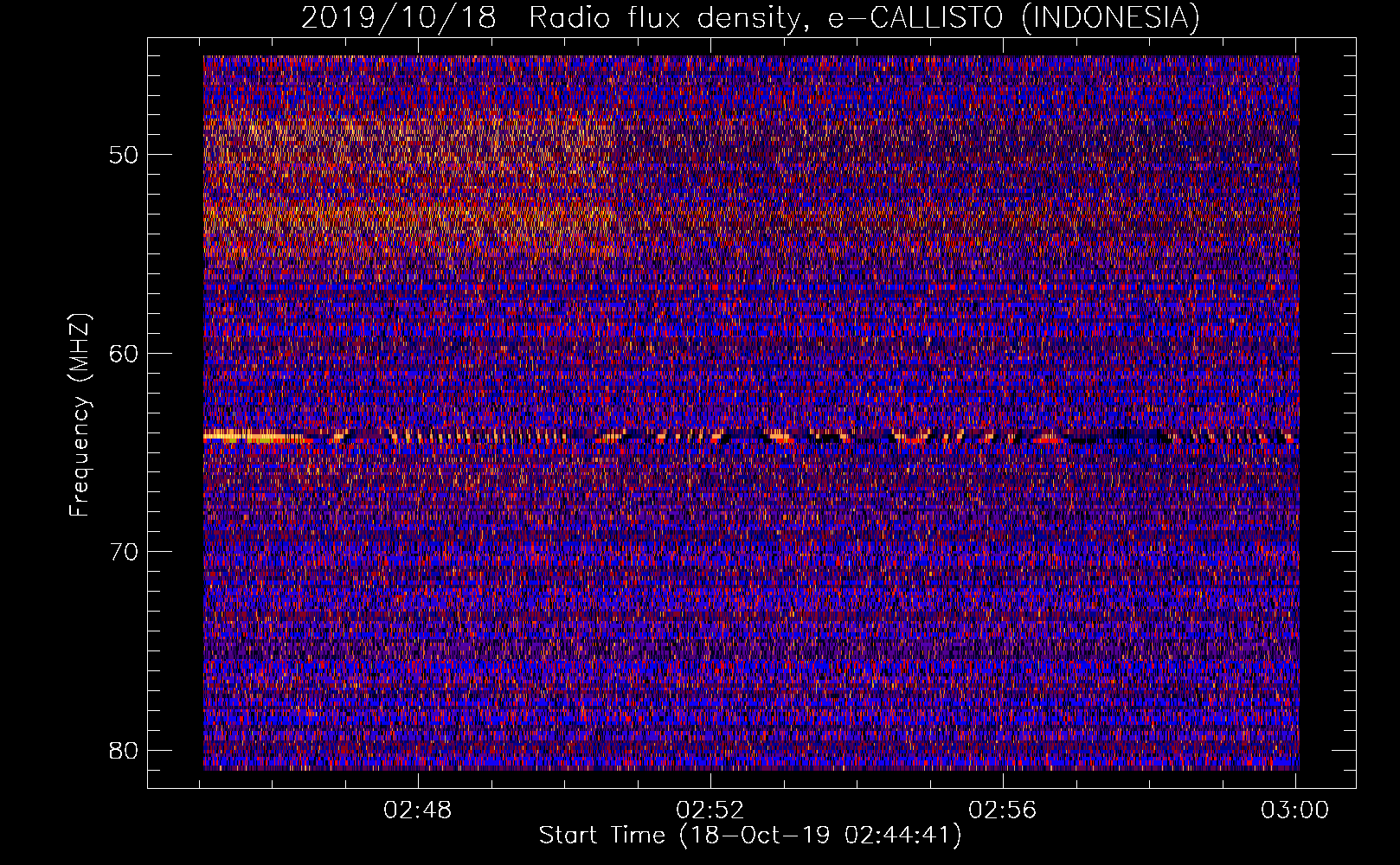Click the 50 frequency tick label
1400x865 pixels.
(125, 155)
